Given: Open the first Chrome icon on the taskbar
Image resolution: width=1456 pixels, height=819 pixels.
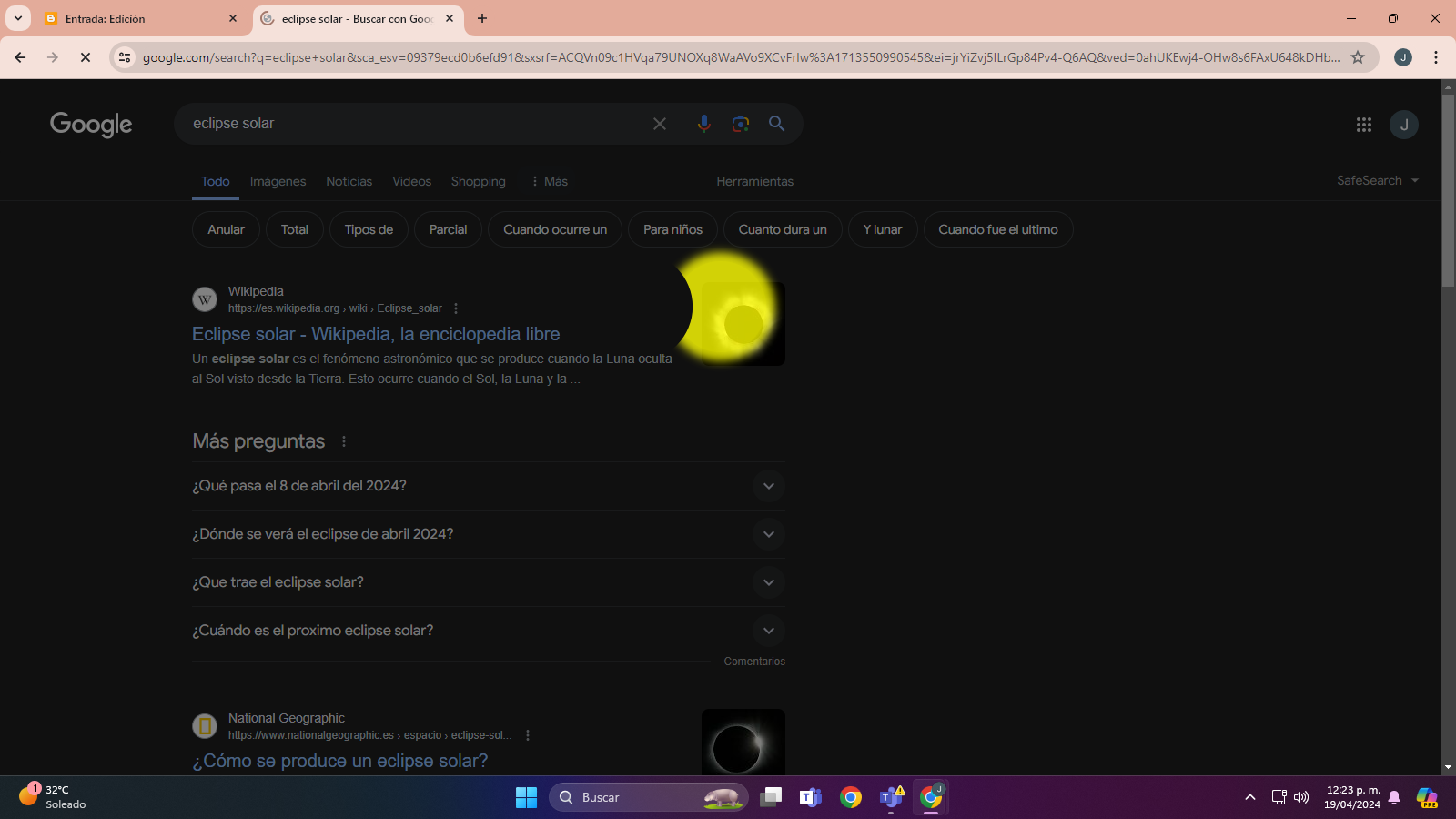Looking at the screenshot, I should pyautogui.click(x=851, y=797).
